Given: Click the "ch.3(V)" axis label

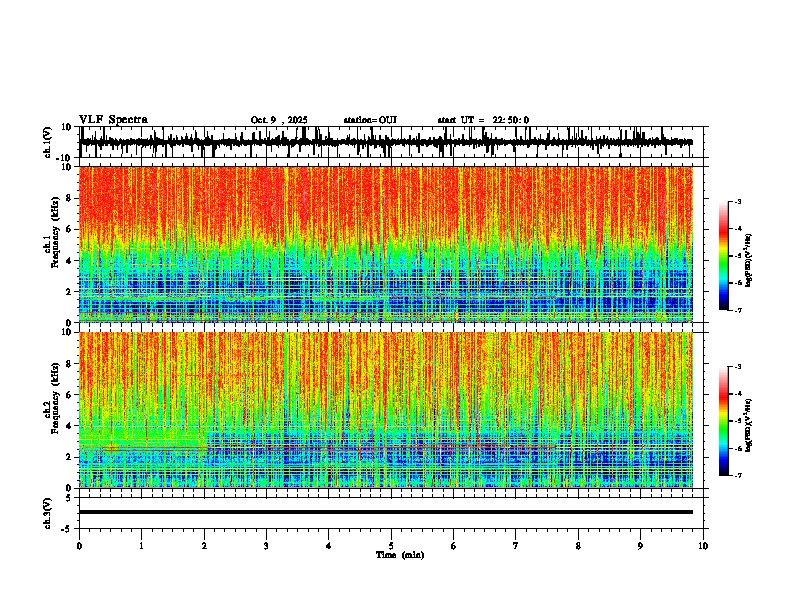Looking at the screenshot, I should (x=48, y=513).
